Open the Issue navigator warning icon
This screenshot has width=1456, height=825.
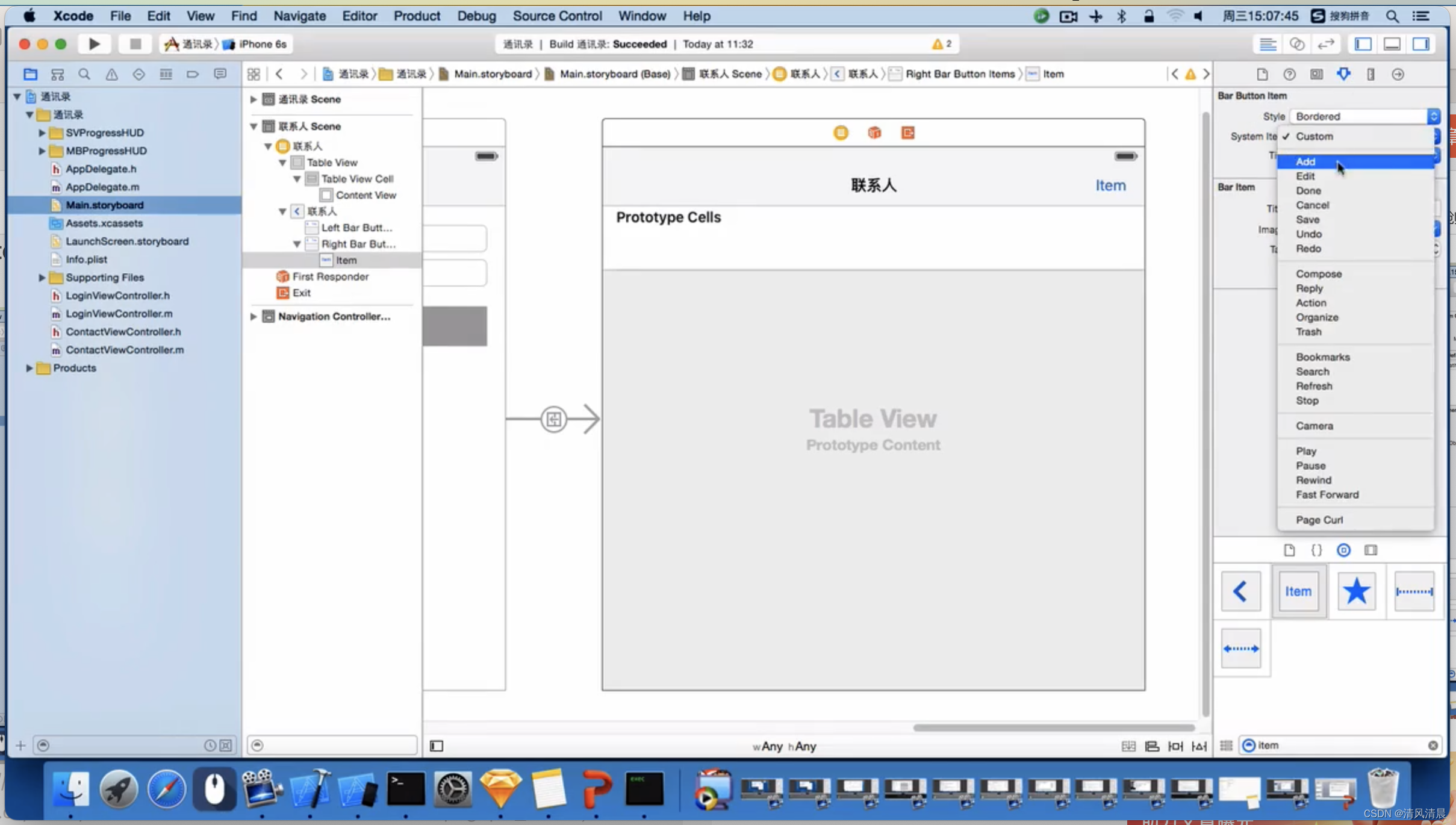click(x=111, y=74)
